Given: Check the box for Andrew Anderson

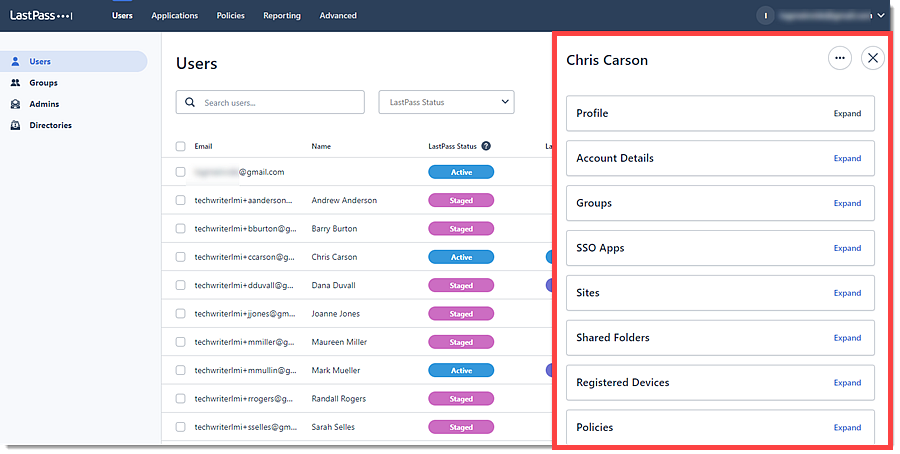Looking at the screenshot, I should pyautogui.click(x=181, y=200).
